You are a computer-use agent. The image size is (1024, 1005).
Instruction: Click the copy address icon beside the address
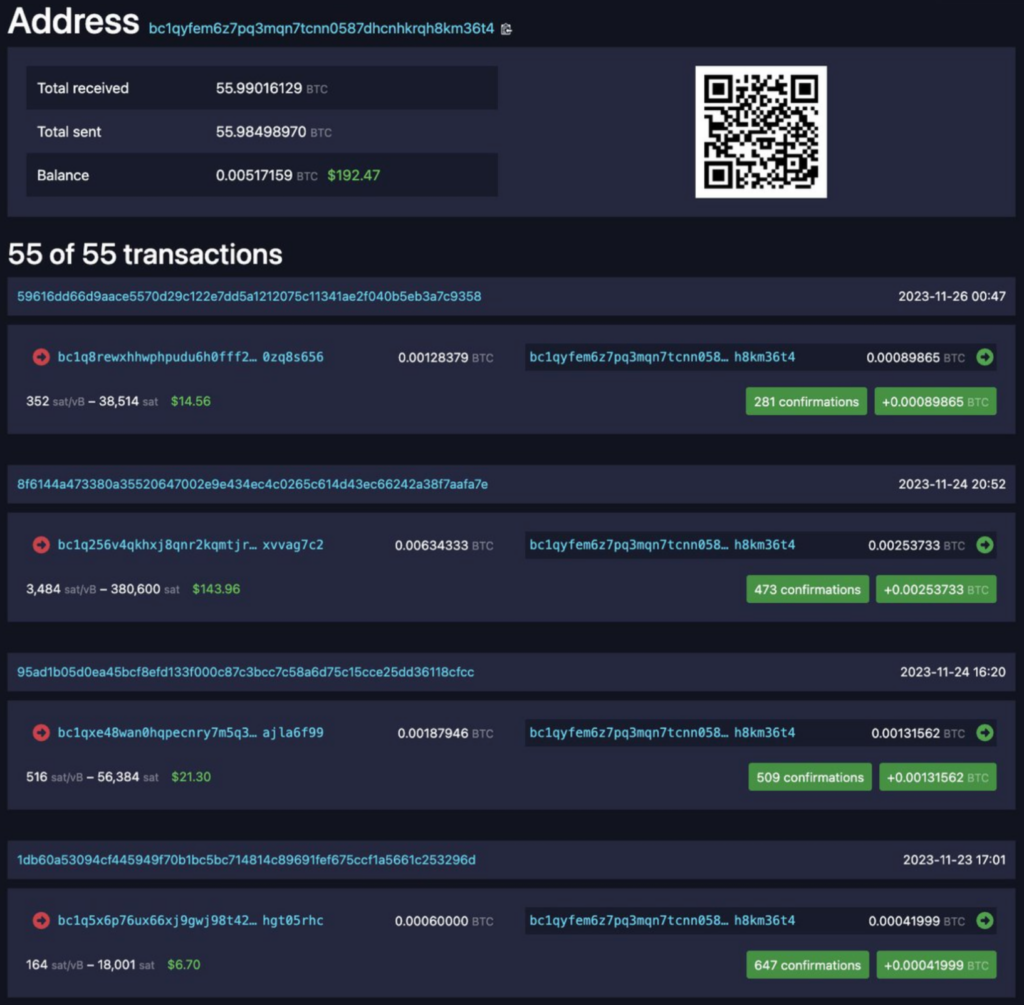pos(506,29)
